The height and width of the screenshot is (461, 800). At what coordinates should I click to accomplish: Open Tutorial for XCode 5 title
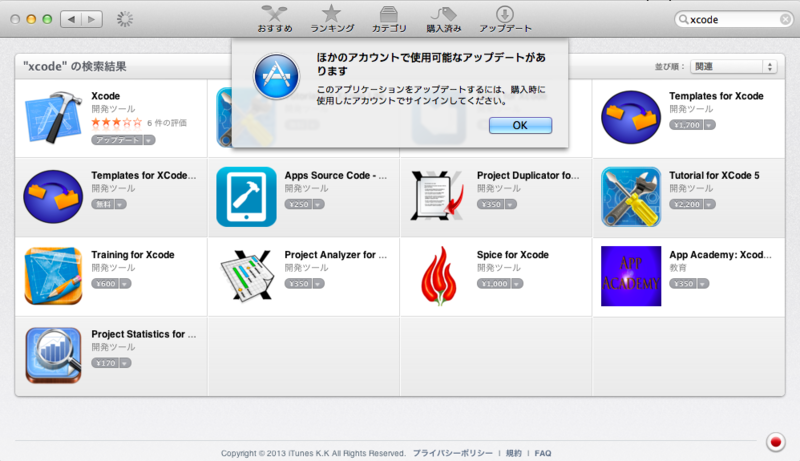[714, 175]
